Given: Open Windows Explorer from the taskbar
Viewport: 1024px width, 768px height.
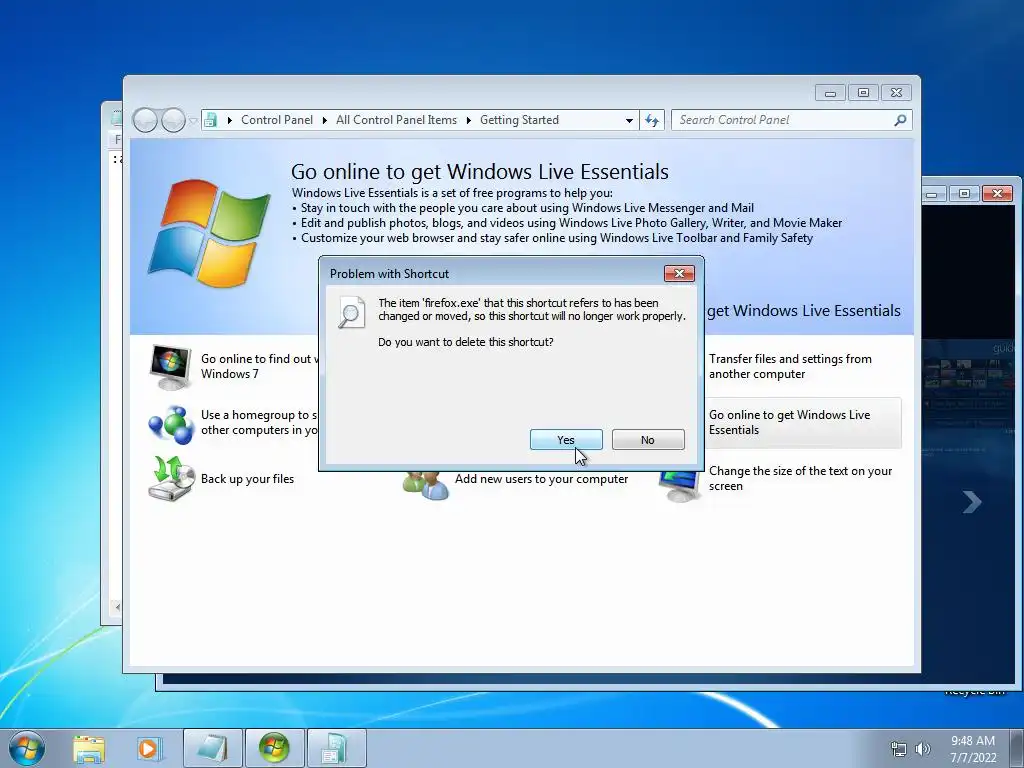Looking at the screenshot, I should click(89, 748).
